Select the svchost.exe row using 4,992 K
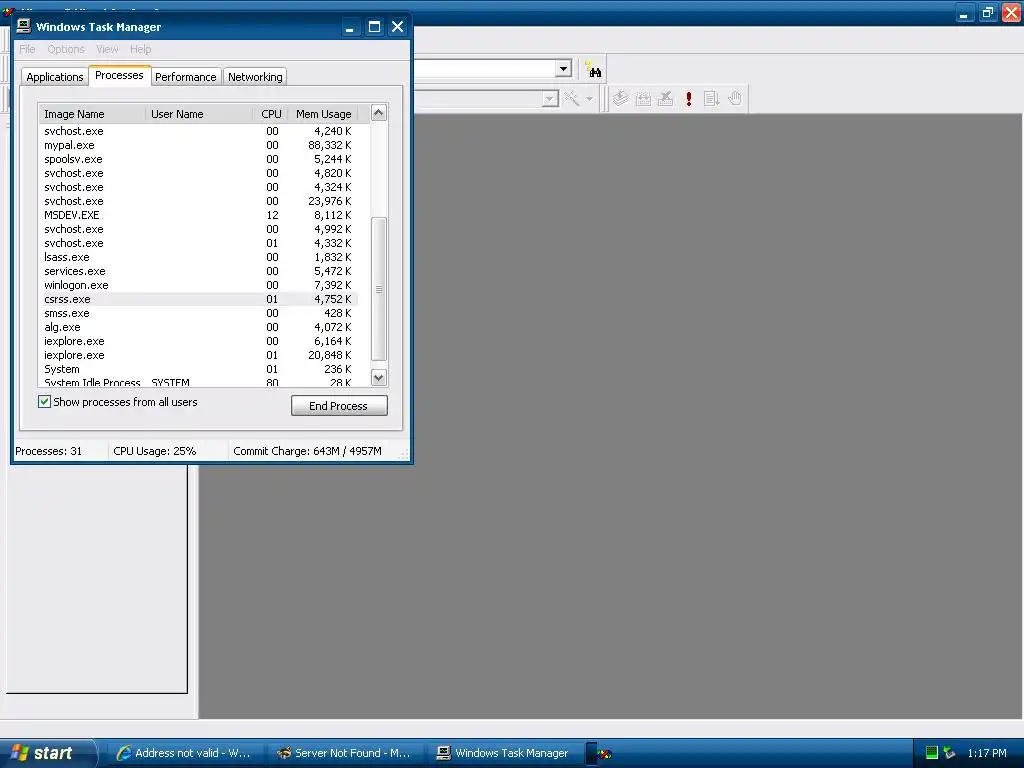Screen dimensions: 1024x768 pos(198,229)
